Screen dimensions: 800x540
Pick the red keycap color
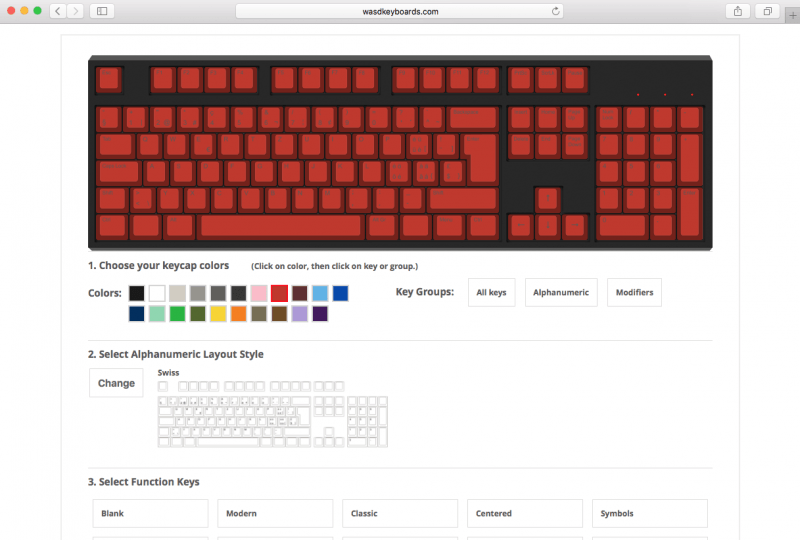pyautogui.click(x=279, y=293)
